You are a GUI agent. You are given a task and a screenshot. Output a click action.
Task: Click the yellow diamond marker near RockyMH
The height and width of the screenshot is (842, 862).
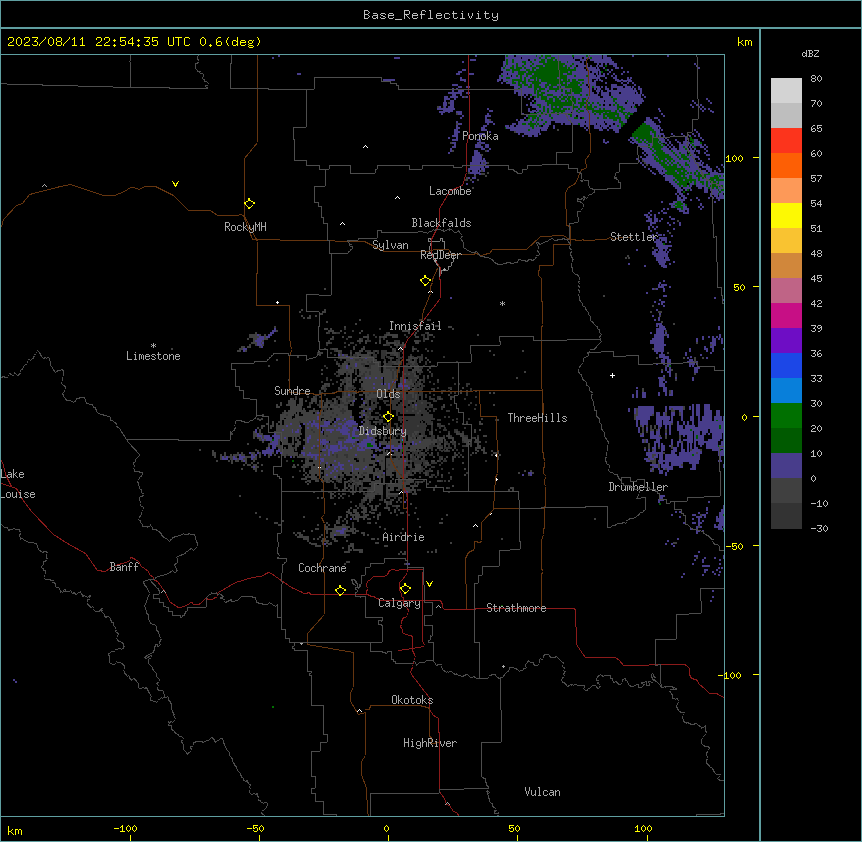click(250, 204)
